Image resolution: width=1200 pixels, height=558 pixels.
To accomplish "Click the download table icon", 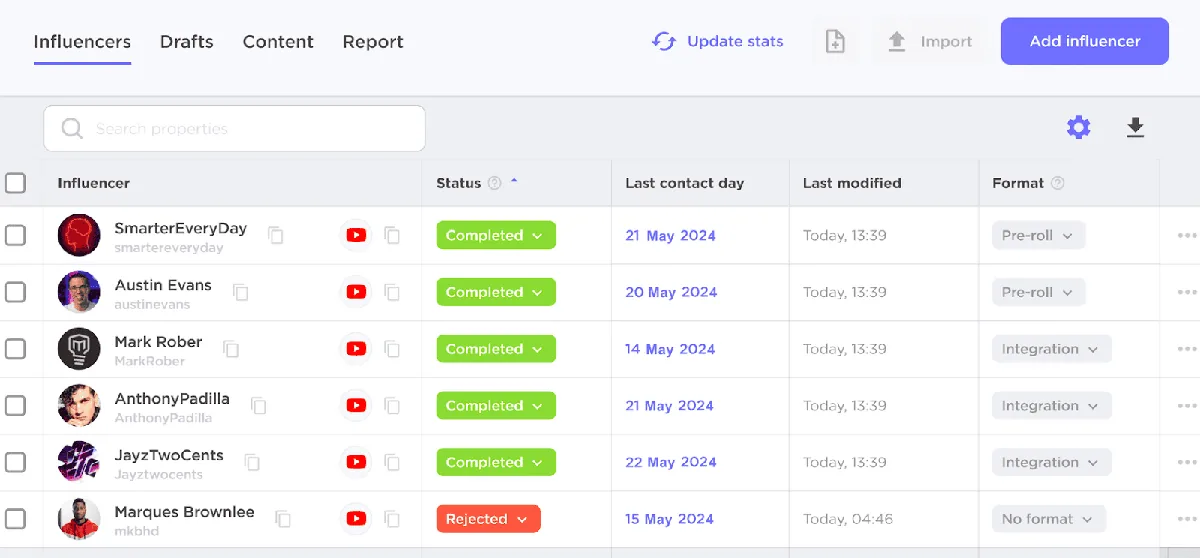I will pos(1135,127).
